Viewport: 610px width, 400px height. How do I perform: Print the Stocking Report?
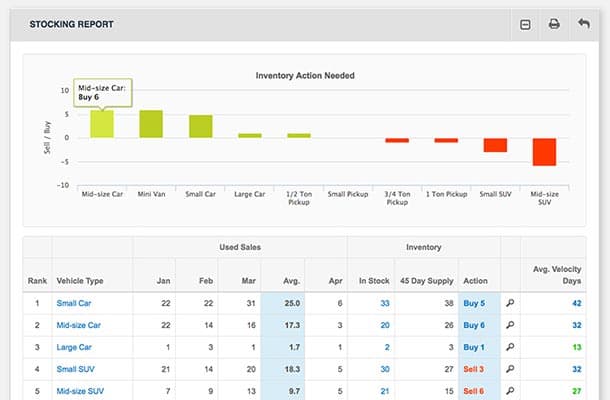click(x=554, y=24)
